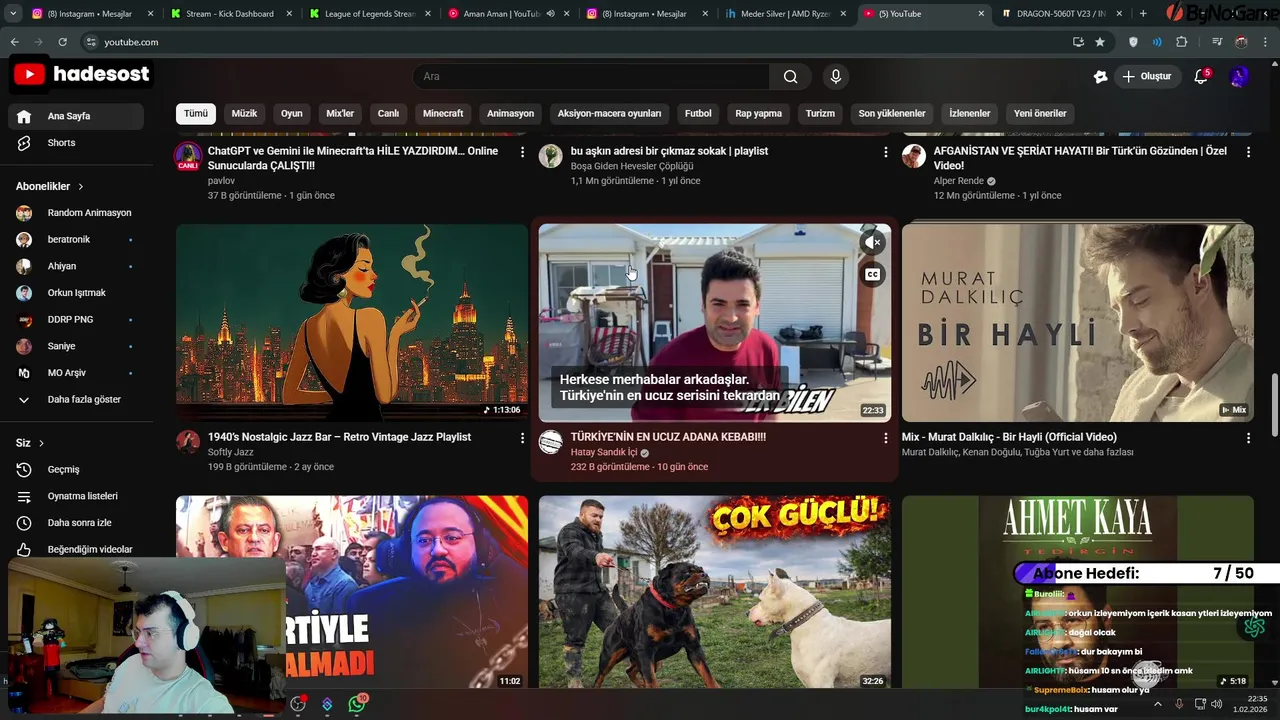Open beratronik channel in sidebar
Screen dimensions: 1280x720
(x=76, y=240)
